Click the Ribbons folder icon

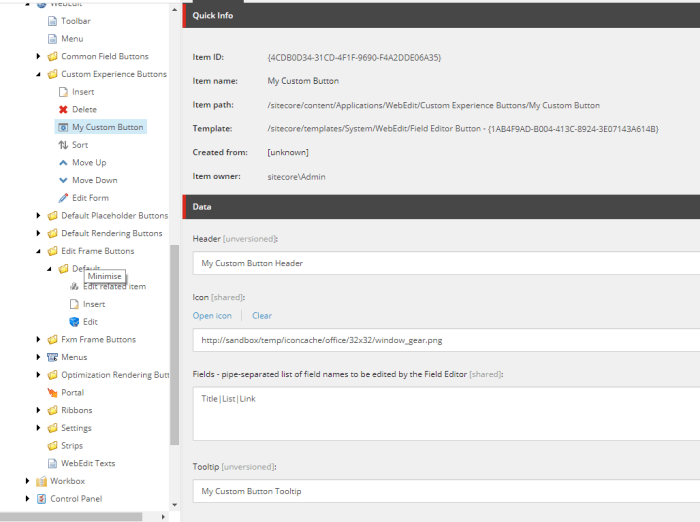point(52,410)
